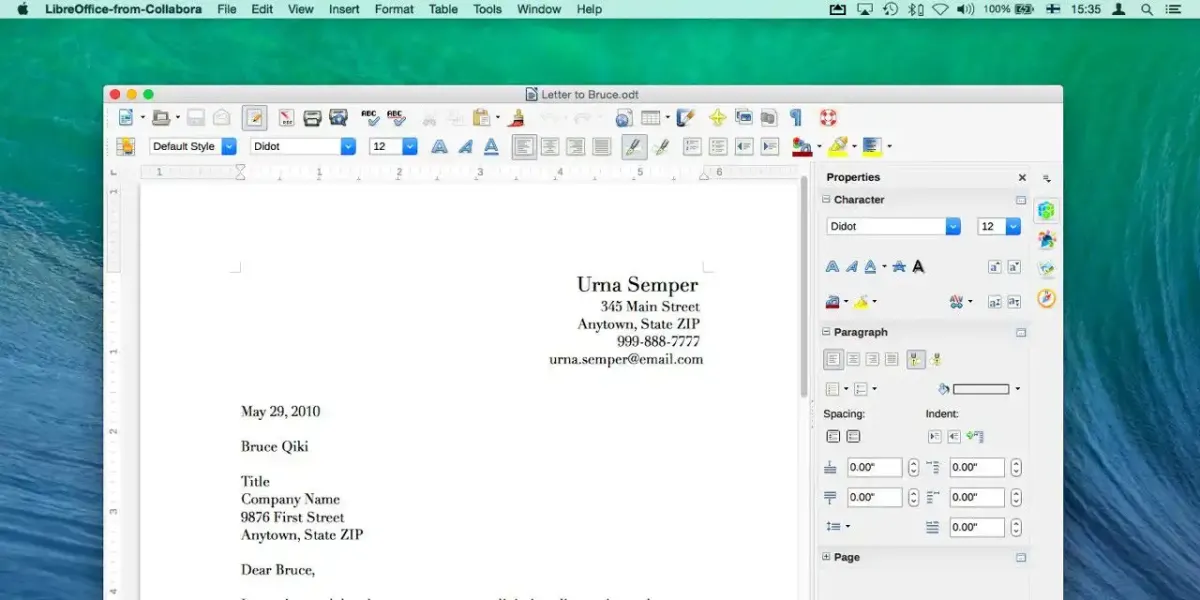
Task: Open the Print Preview icon
Action: pos(338,118)
